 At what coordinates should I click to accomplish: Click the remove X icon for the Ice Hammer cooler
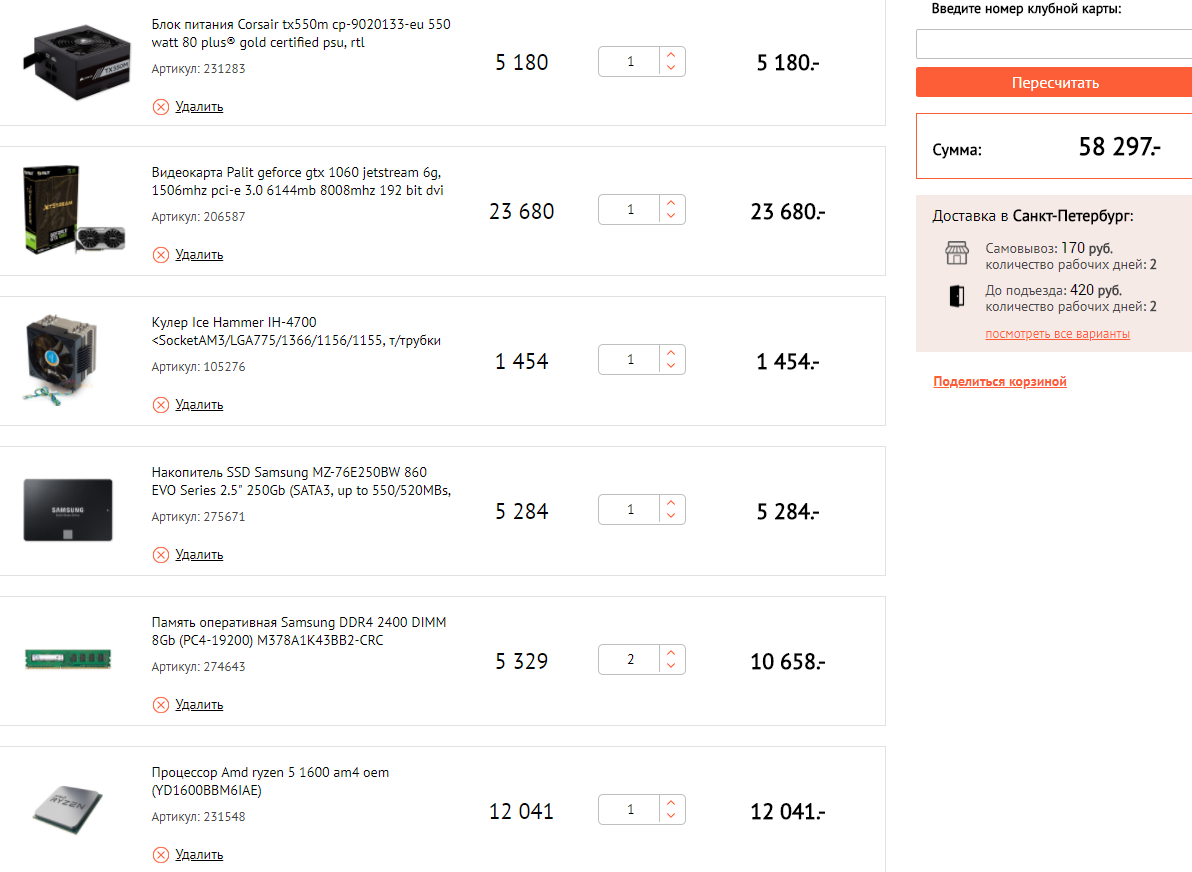(160, 405)
